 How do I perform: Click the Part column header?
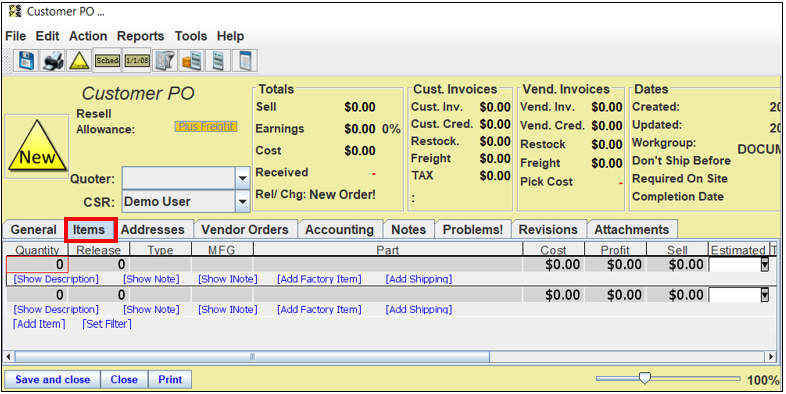[x=388, y=250]
